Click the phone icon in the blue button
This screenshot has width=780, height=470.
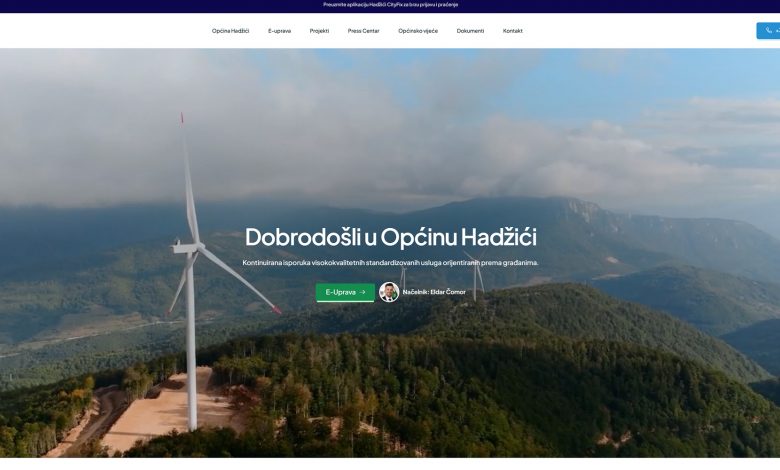click(768, 31)
